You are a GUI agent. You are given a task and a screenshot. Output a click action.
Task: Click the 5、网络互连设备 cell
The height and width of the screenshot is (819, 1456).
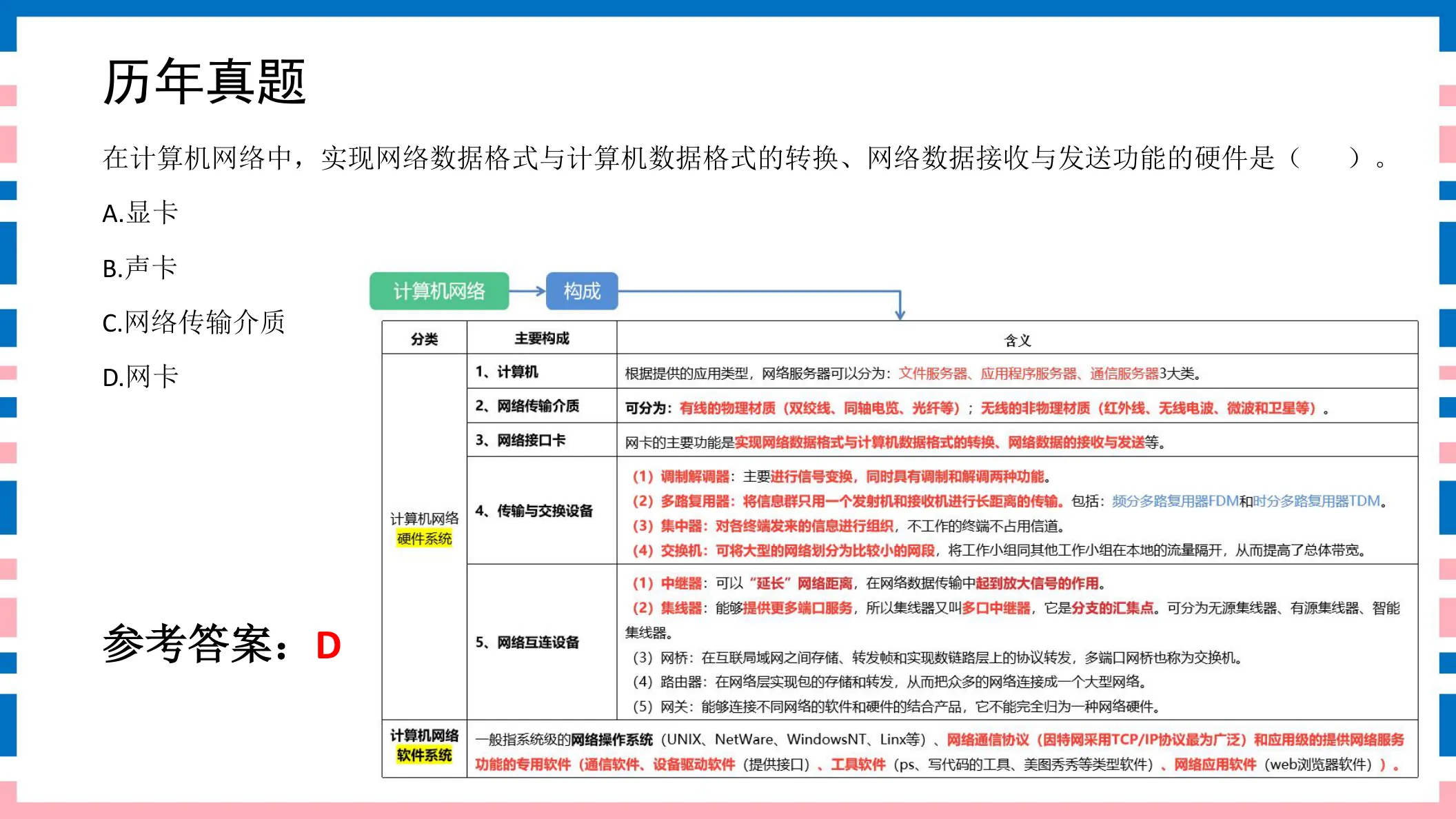[542, 643]
